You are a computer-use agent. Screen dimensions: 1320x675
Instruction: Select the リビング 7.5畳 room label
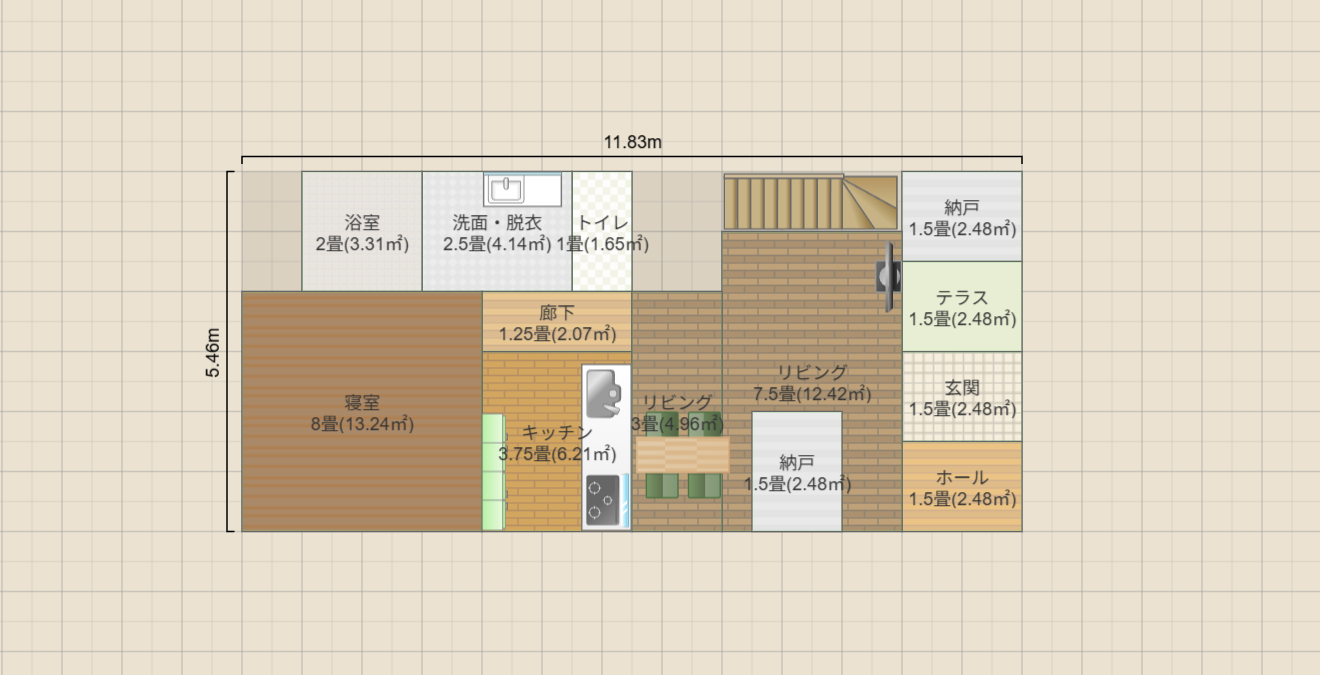tap(812, 382)
